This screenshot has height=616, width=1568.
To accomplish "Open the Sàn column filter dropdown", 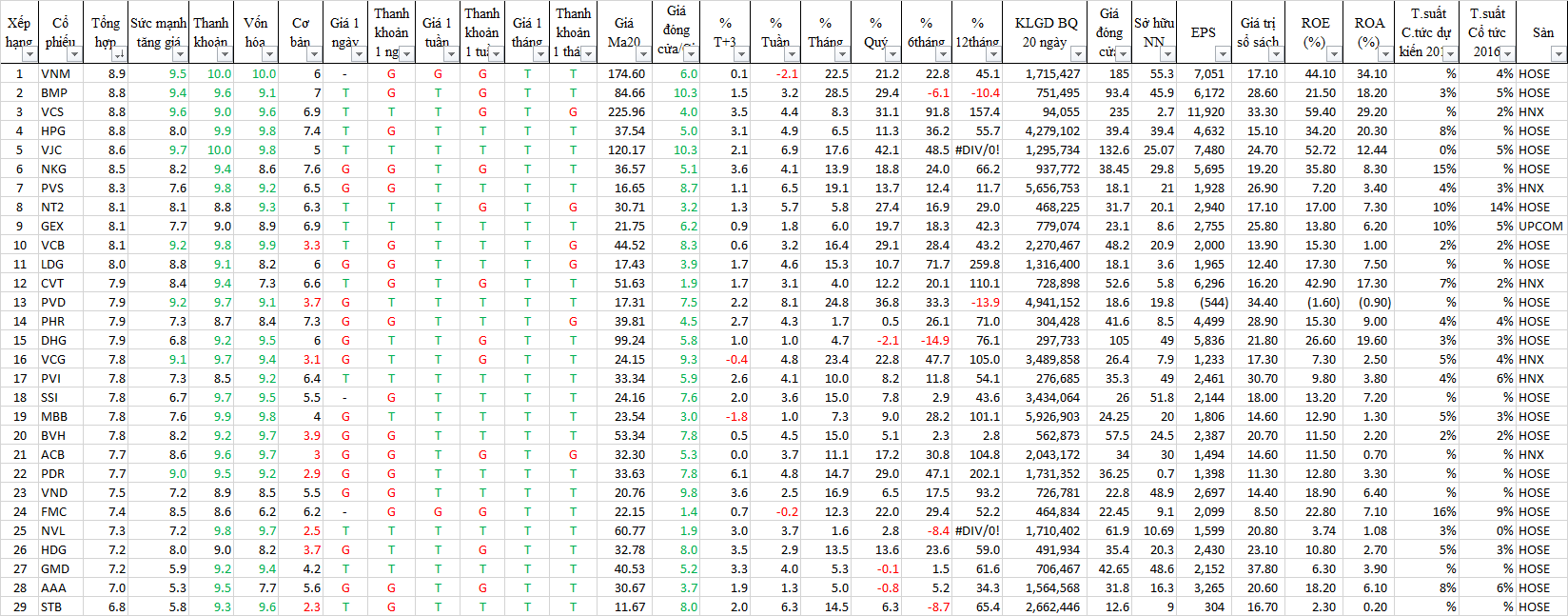I will point(1558,54).
